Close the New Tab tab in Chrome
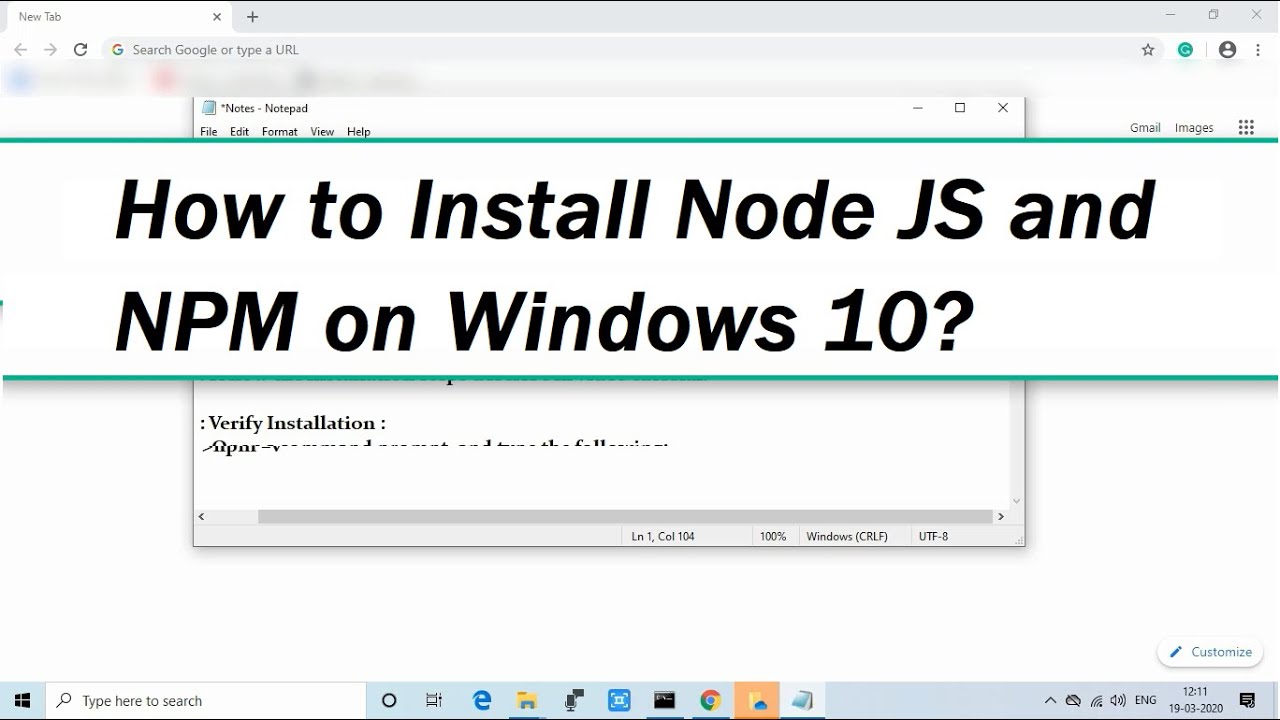Screen dimensions: 1280x720 pyautogui.click(x=217, y=17)
